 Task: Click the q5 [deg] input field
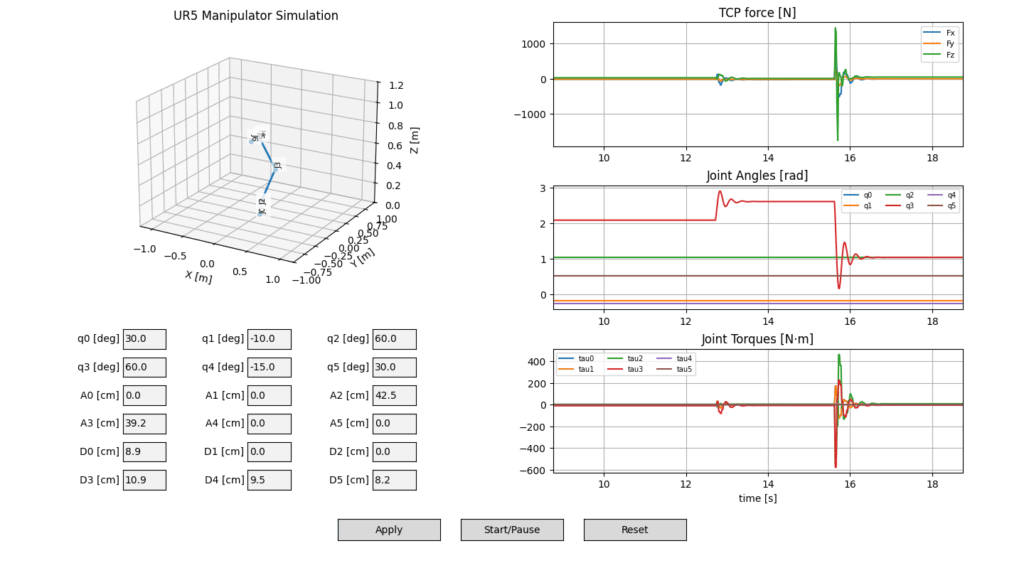393,367
